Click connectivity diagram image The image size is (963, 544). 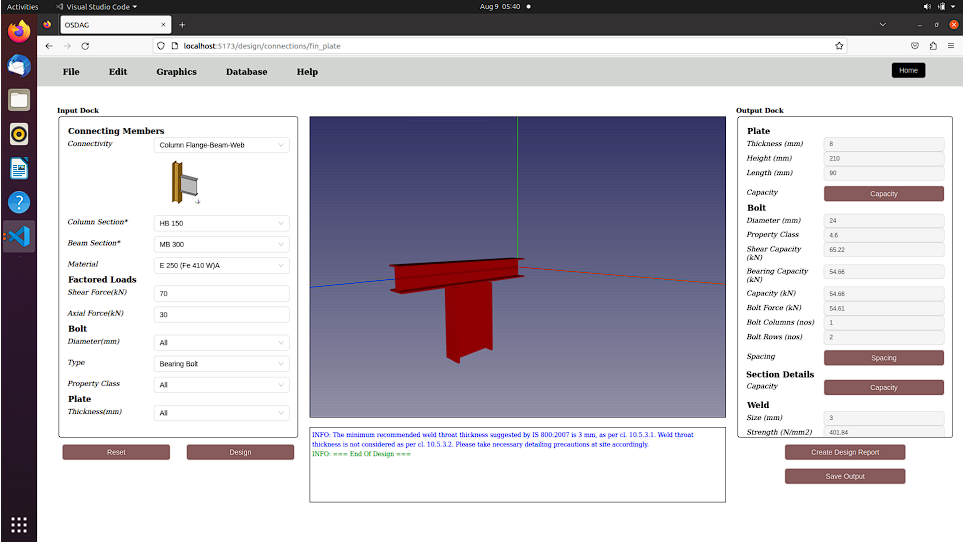(x=185, y=182)
